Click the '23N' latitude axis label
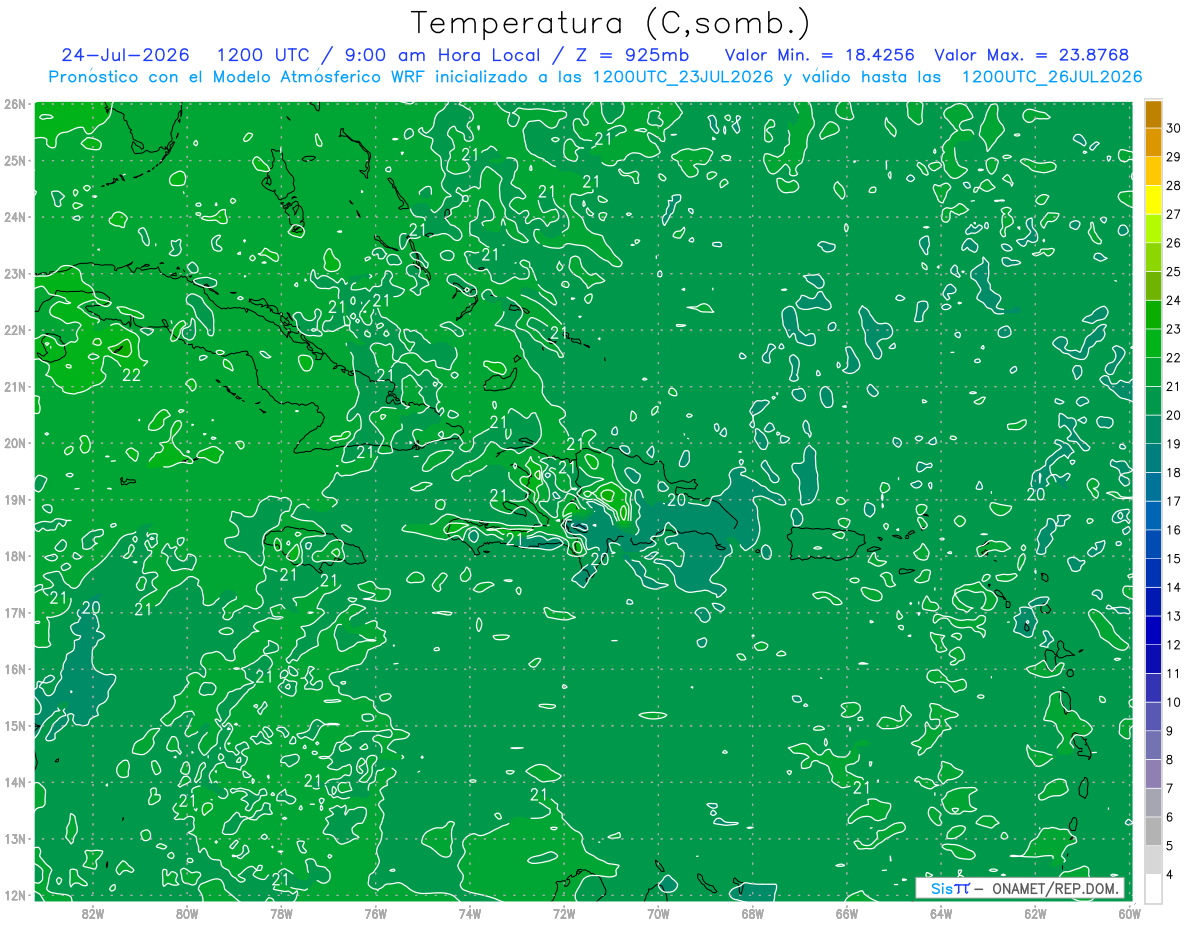The width and height of the screenshot is (1200, 927). coord(14,273)
